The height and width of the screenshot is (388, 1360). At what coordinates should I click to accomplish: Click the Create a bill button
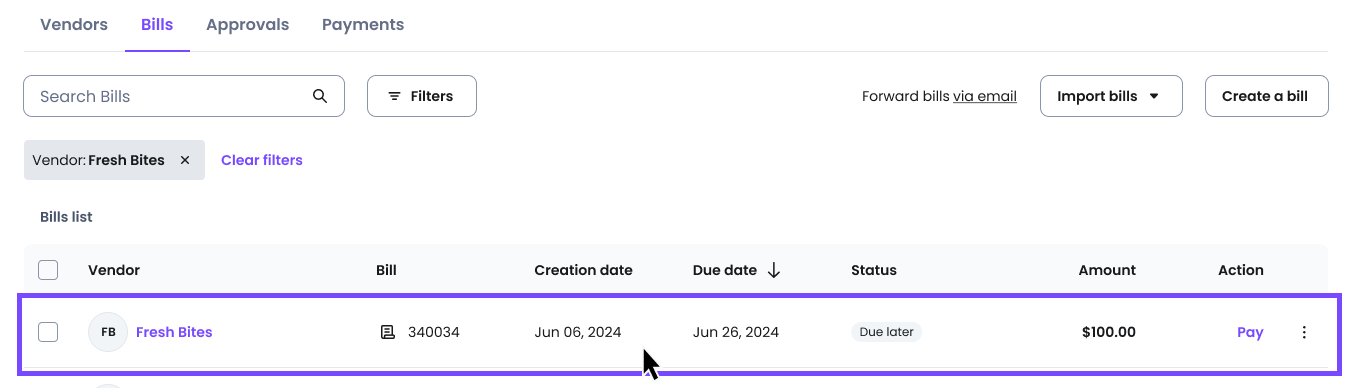(1266, 96)
